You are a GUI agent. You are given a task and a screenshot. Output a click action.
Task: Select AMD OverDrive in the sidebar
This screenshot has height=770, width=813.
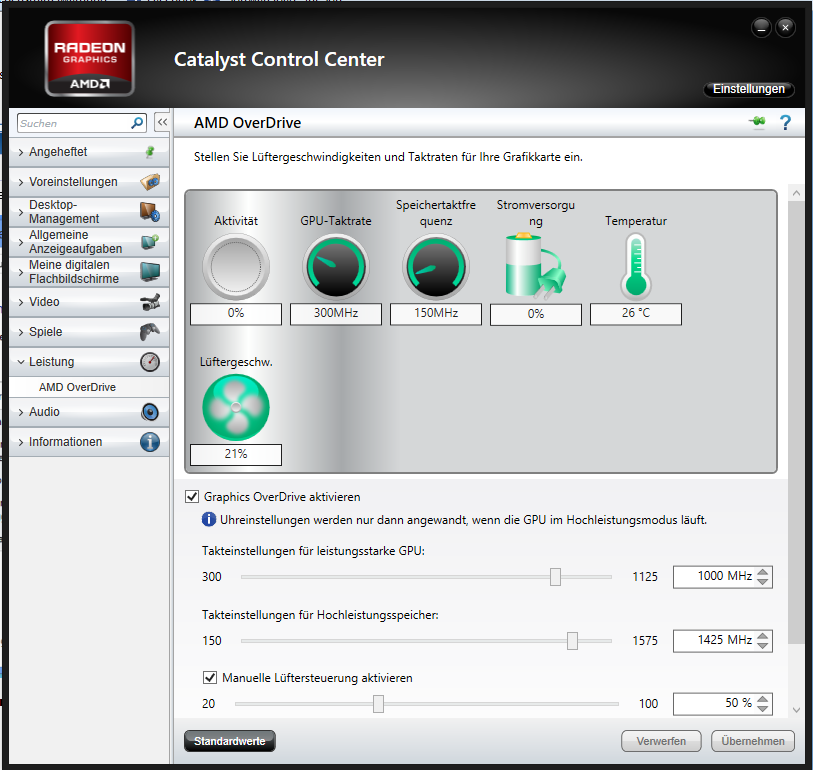pyautogui.click(x=77, y=387)
